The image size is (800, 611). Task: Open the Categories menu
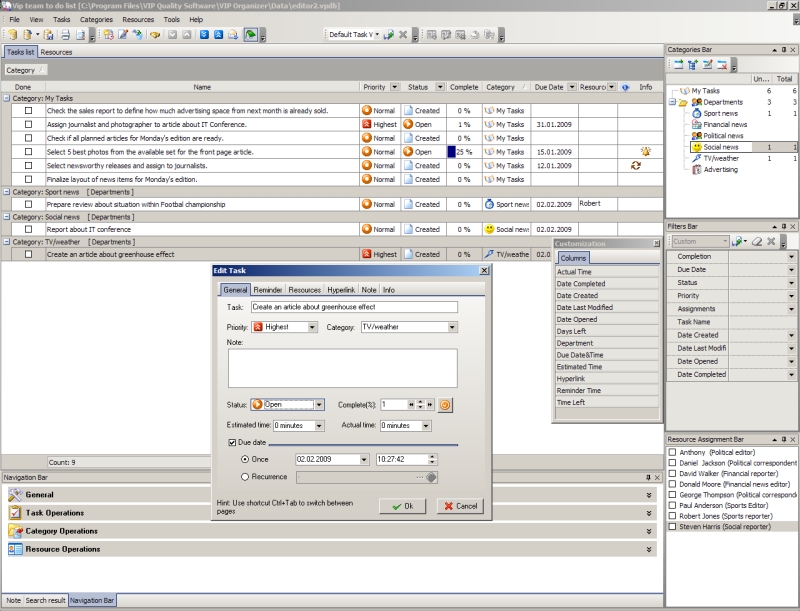96,19
